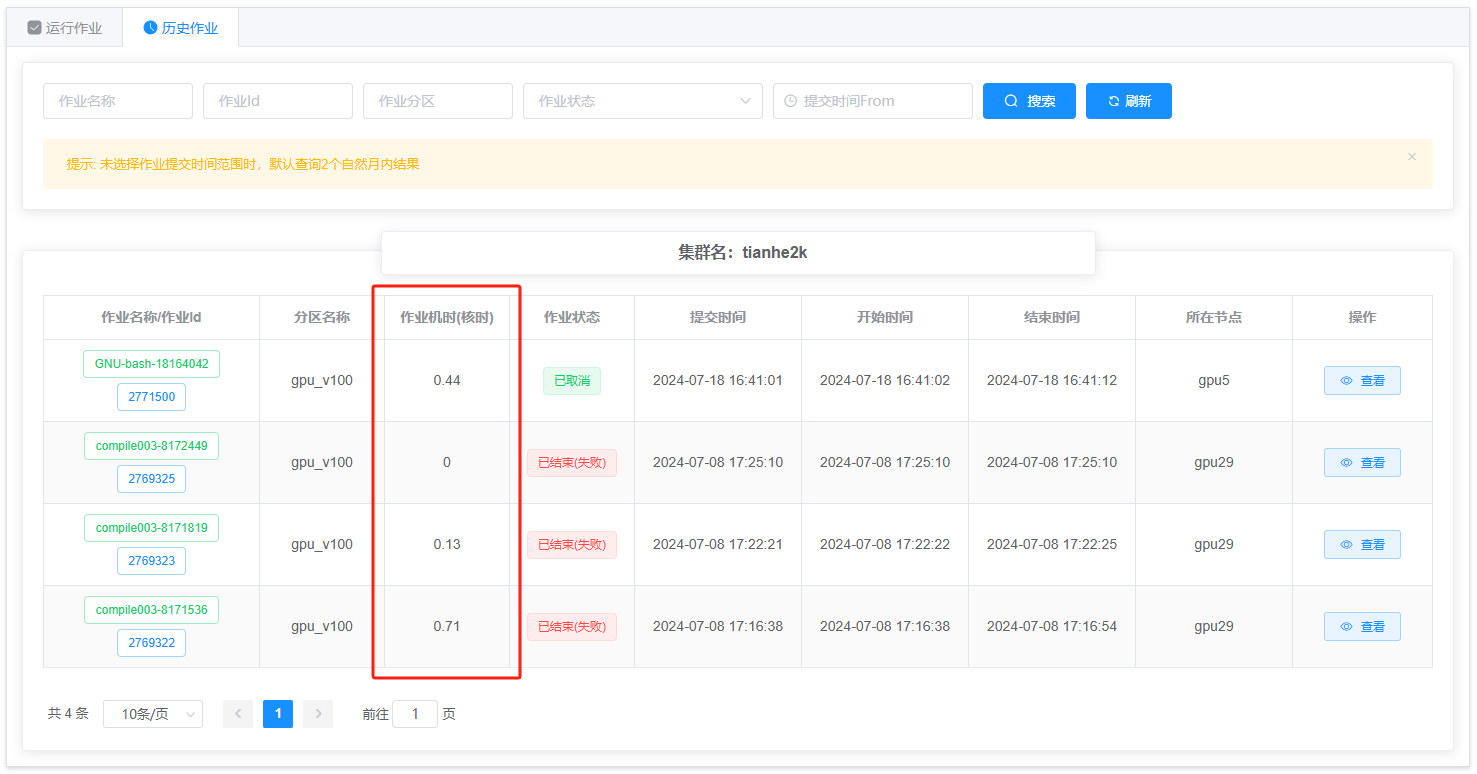Open the 作业状态 dropdown
This screenshot has width=1477, height=774.
pyautogui.click(x=643, y=101)
